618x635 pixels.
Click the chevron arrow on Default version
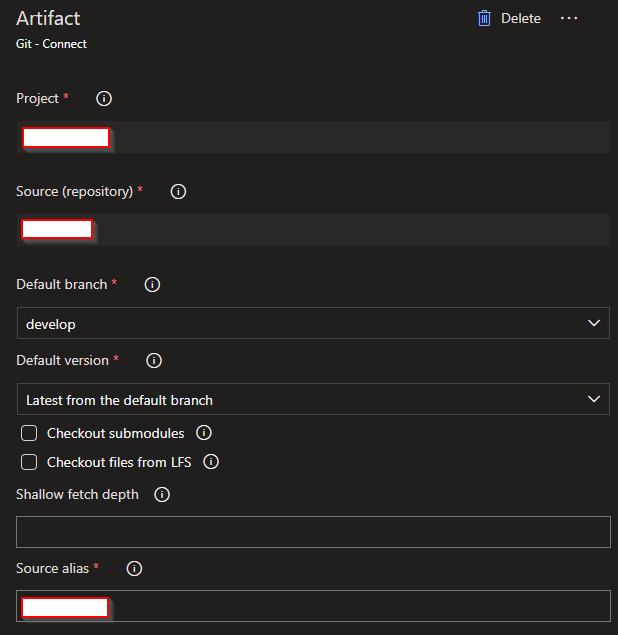coord(594,399)
